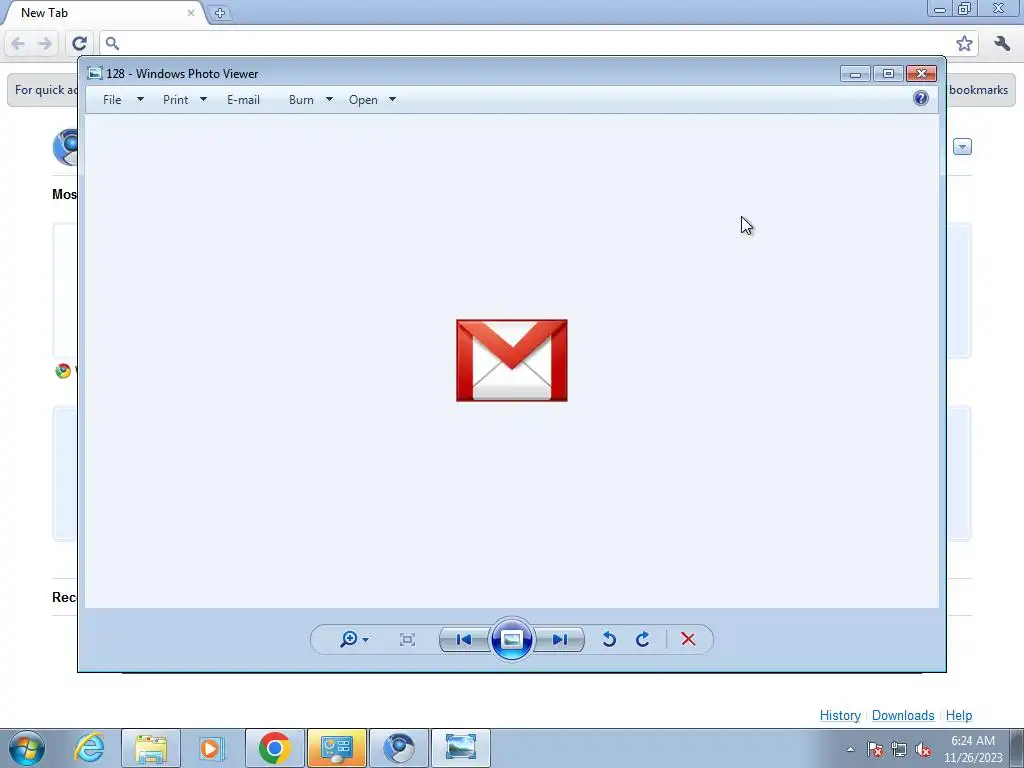Close the Windows Photo Viewer window
The height and width of the screenshot is (768, 1024).
coord(921,74)
